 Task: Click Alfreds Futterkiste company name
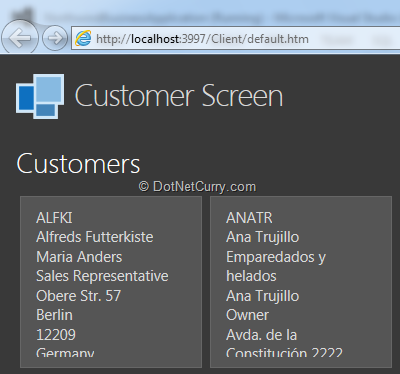click(95, 237)
